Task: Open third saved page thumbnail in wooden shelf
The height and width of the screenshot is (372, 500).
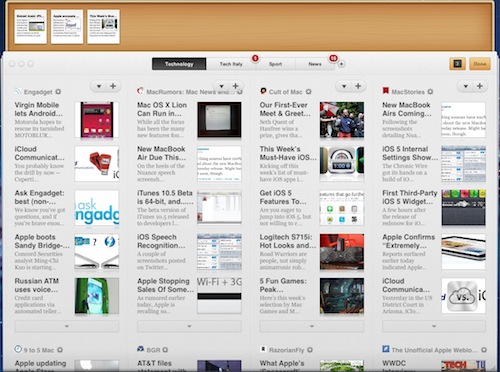Action: pyautogui.click(x=103, y=27)
